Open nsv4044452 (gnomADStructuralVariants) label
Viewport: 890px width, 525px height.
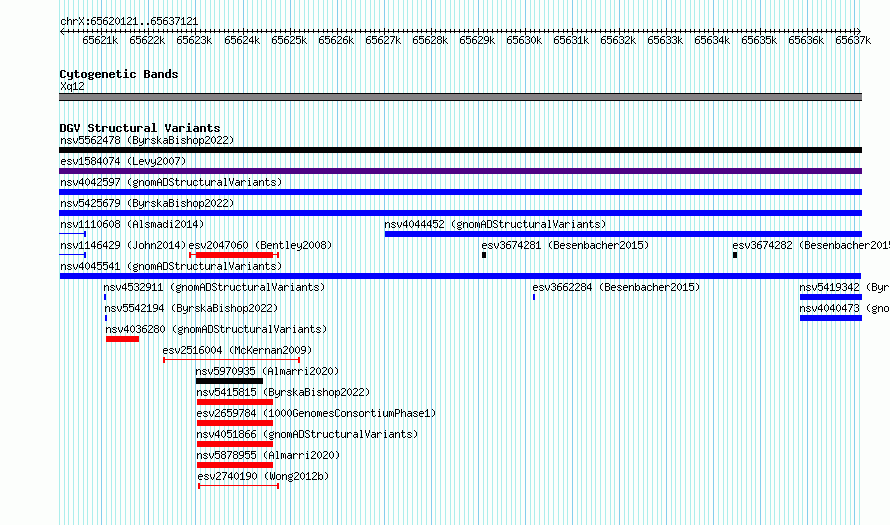[x=495, y=224]
